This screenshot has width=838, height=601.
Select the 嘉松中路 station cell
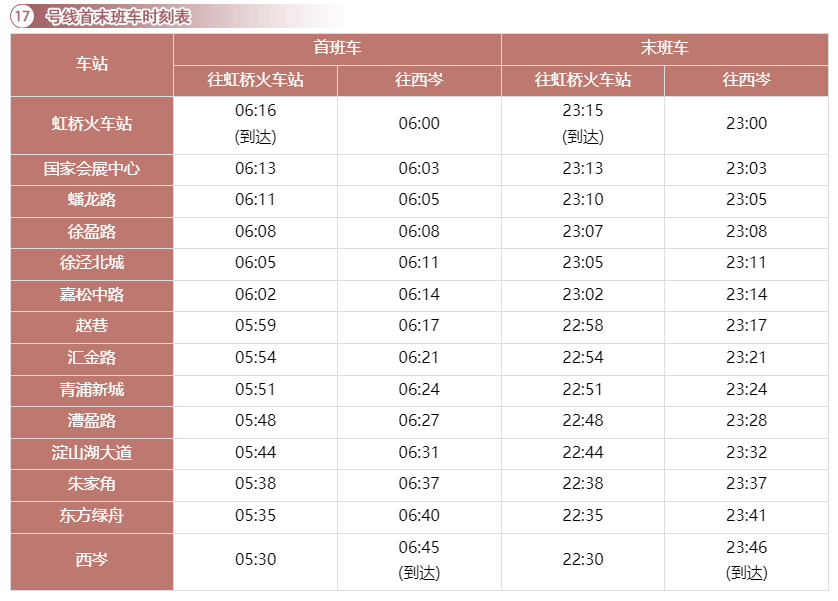92,295
